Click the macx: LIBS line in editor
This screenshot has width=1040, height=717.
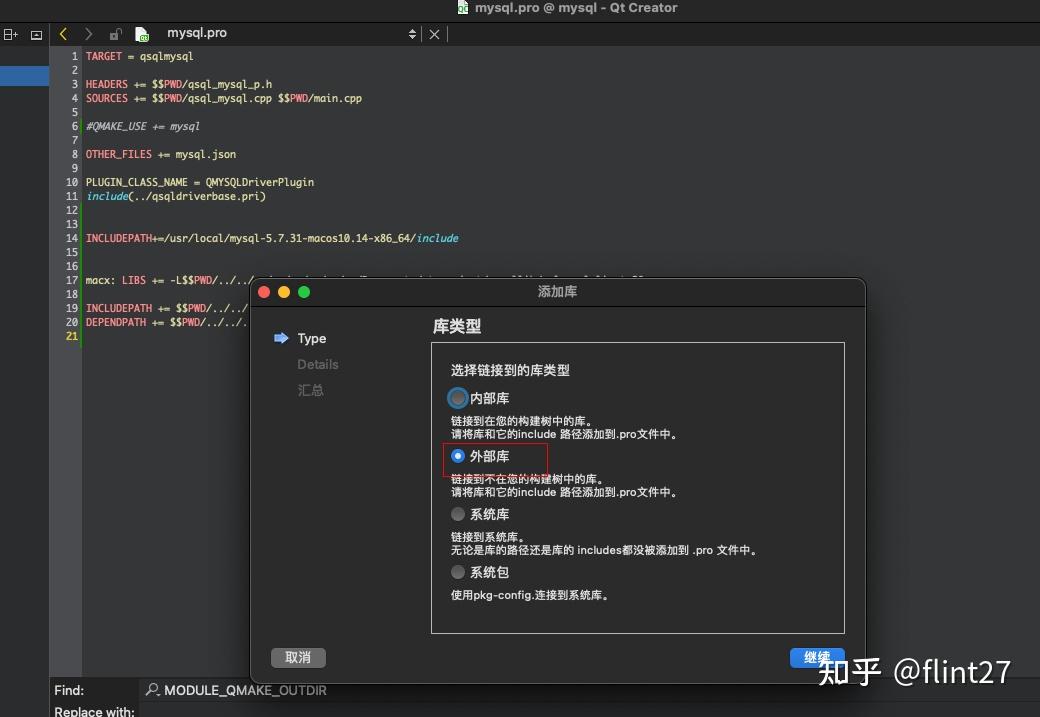pos(168,280)
